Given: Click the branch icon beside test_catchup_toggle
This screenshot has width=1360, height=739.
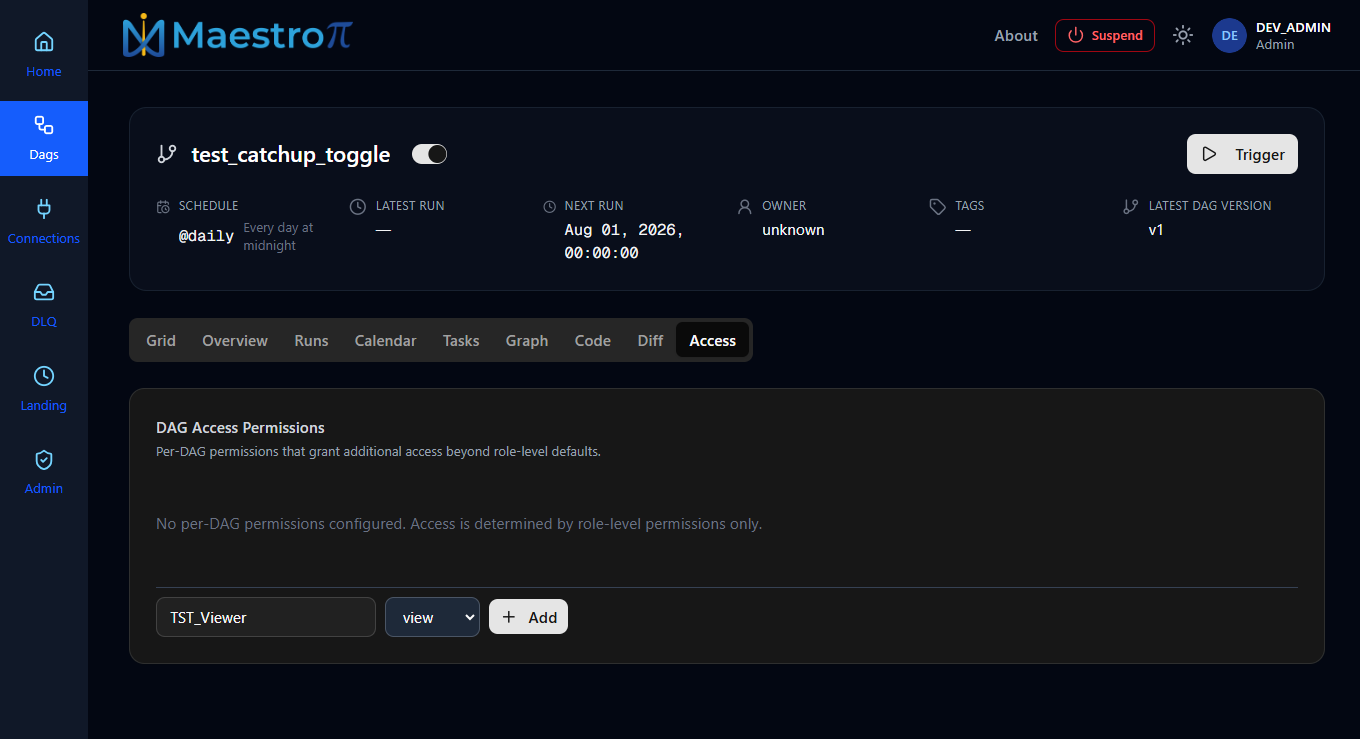Looking at the screenshot, I should (167, 154).
